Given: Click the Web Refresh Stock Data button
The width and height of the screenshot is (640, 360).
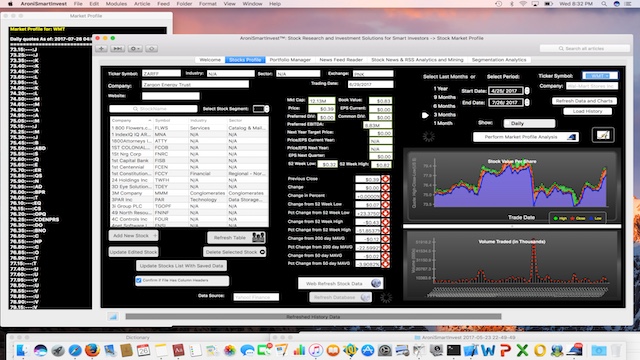Looking at the screenshot, I should pyautogui.click(x=340, y=283).
